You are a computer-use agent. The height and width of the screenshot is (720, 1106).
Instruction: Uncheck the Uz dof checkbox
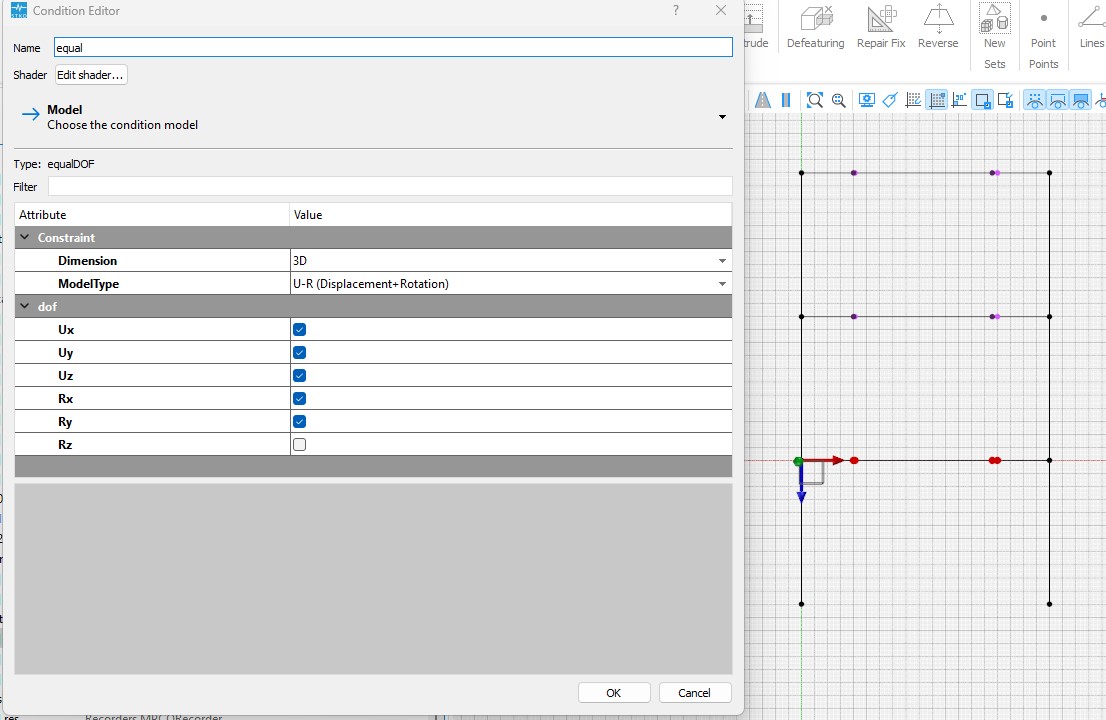coord(299,376)
